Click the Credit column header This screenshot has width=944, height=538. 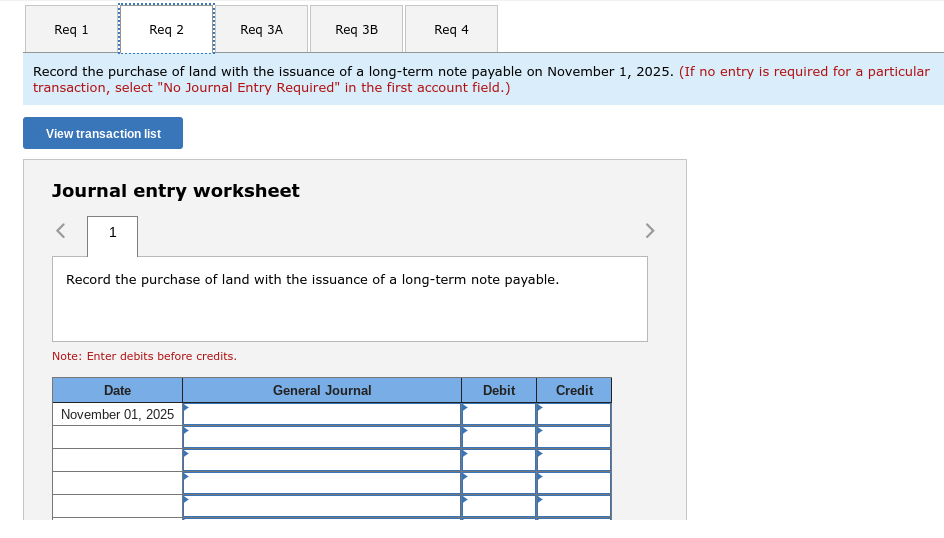click(574, 390)
